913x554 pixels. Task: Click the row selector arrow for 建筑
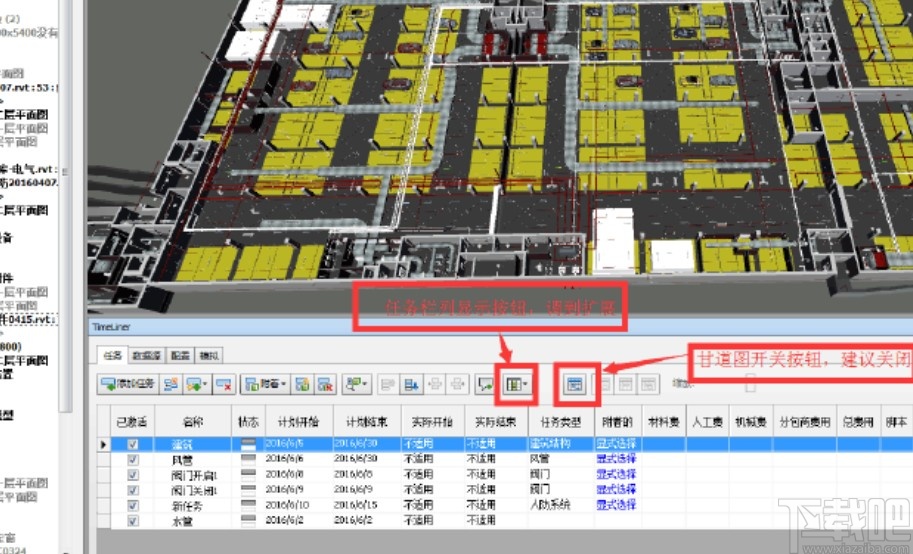pyautogui.click(x=104, y=444)
